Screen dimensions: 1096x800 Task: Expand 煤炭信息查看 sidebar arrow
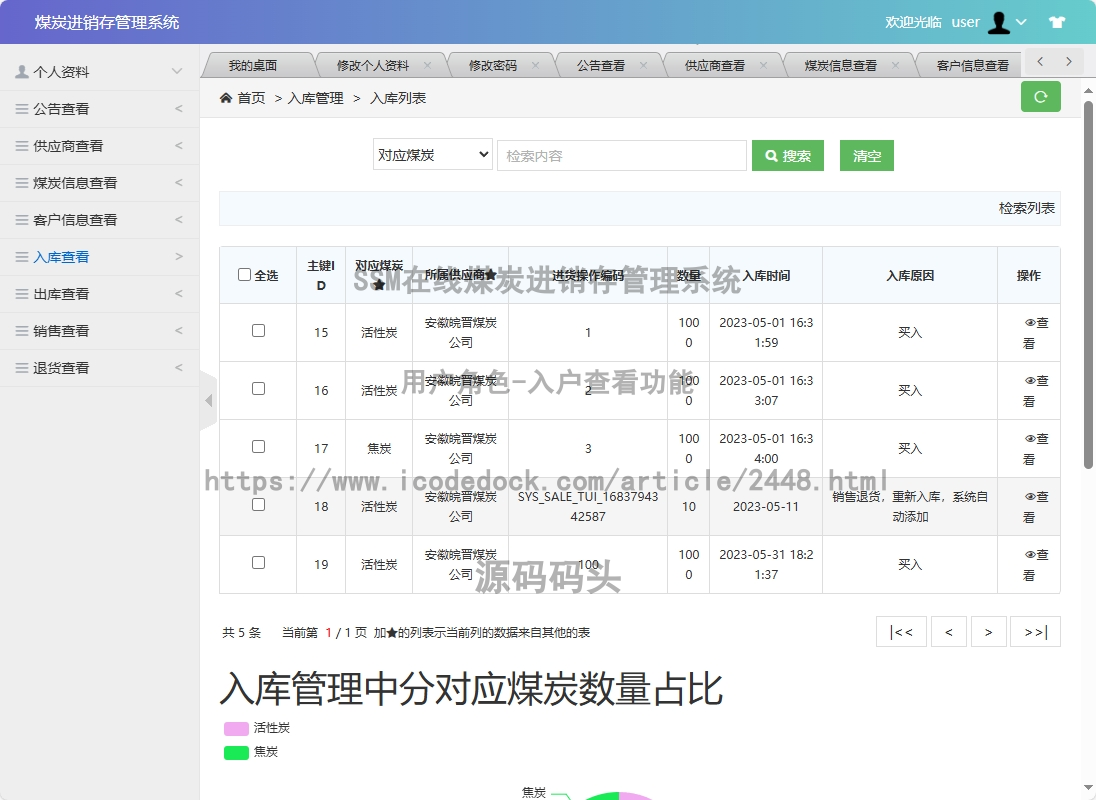pos(179,182)
